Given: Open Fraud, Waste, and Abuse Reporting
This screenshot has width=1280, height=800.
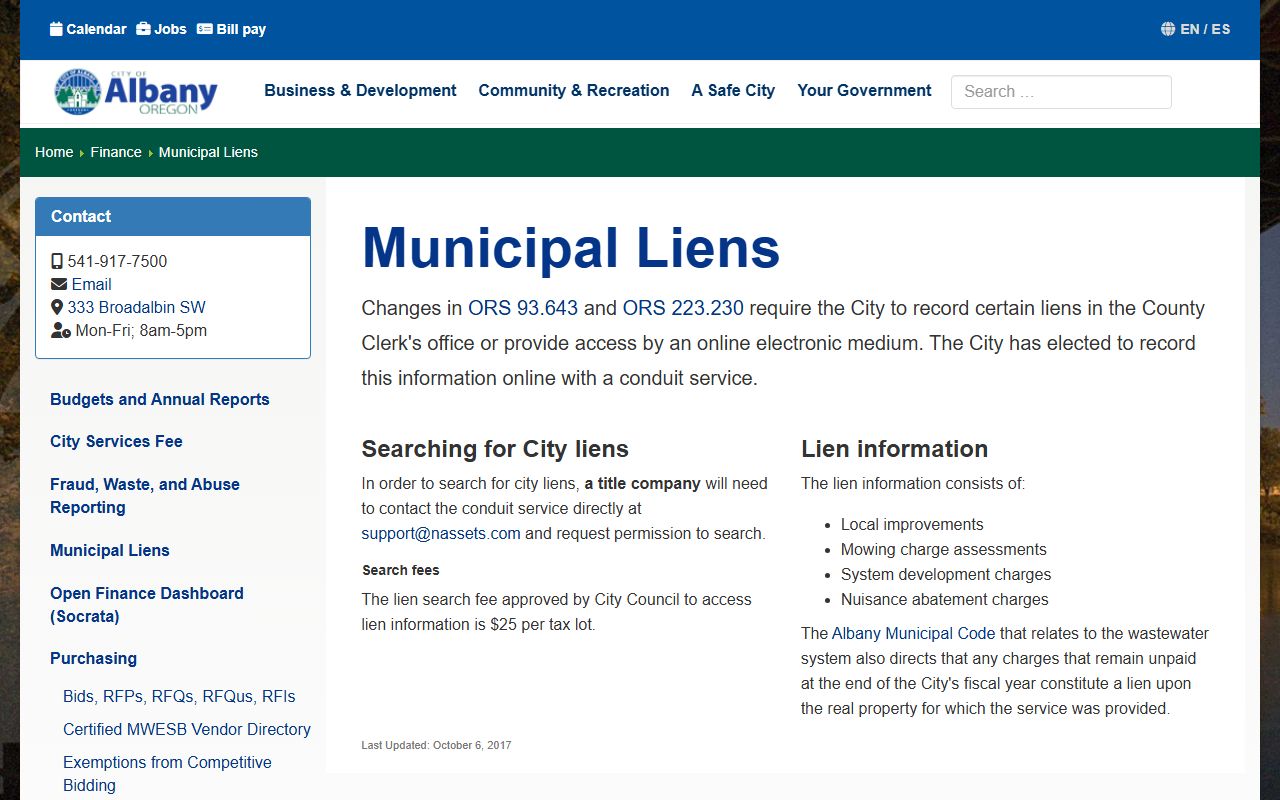Looking at the screenshot, I should [x=145, y=496].
